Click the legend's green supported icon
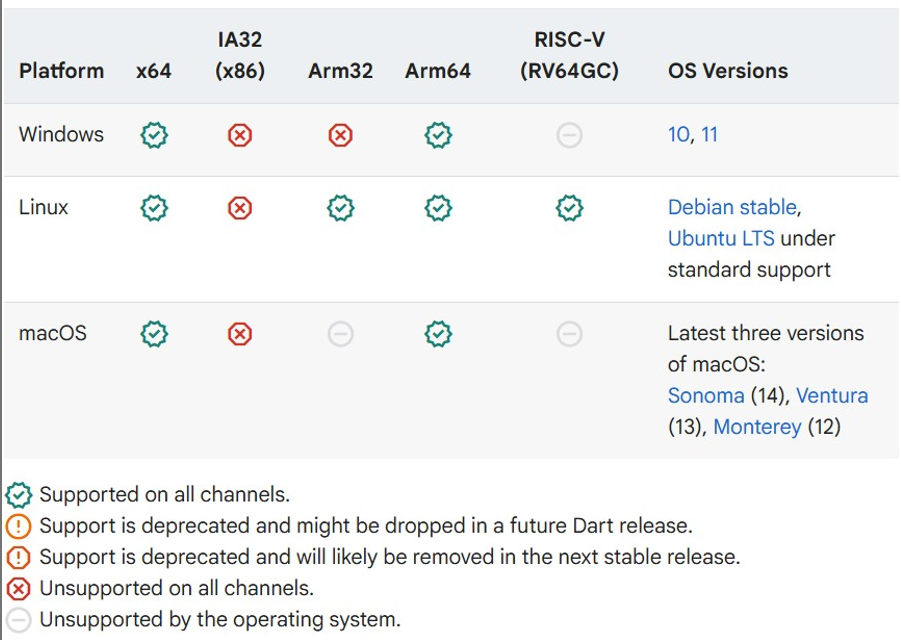 tap(18, 495)
